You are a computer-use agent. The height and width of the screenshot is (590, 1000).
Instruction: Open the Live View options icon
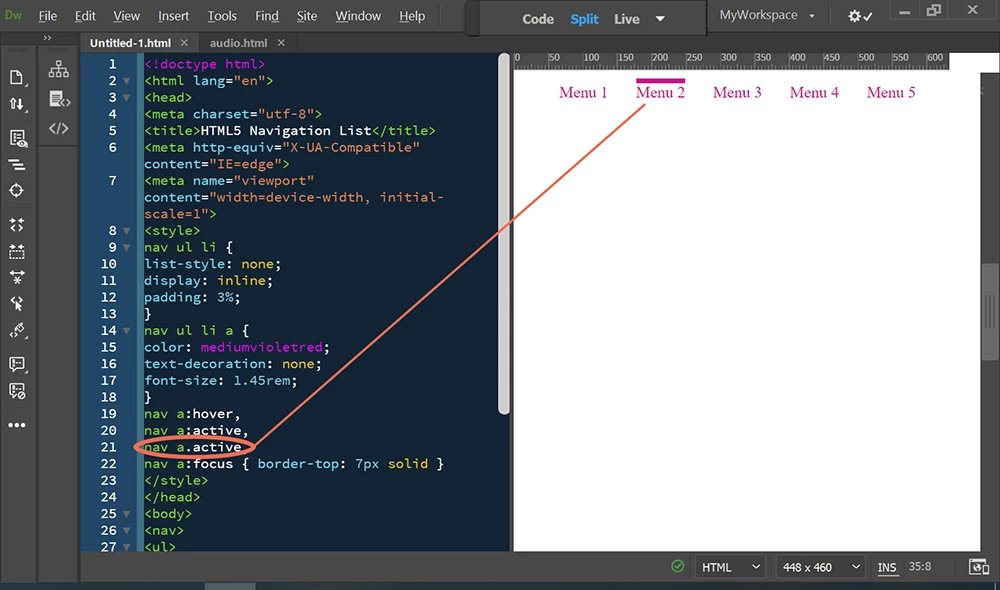tap(17, 138)
